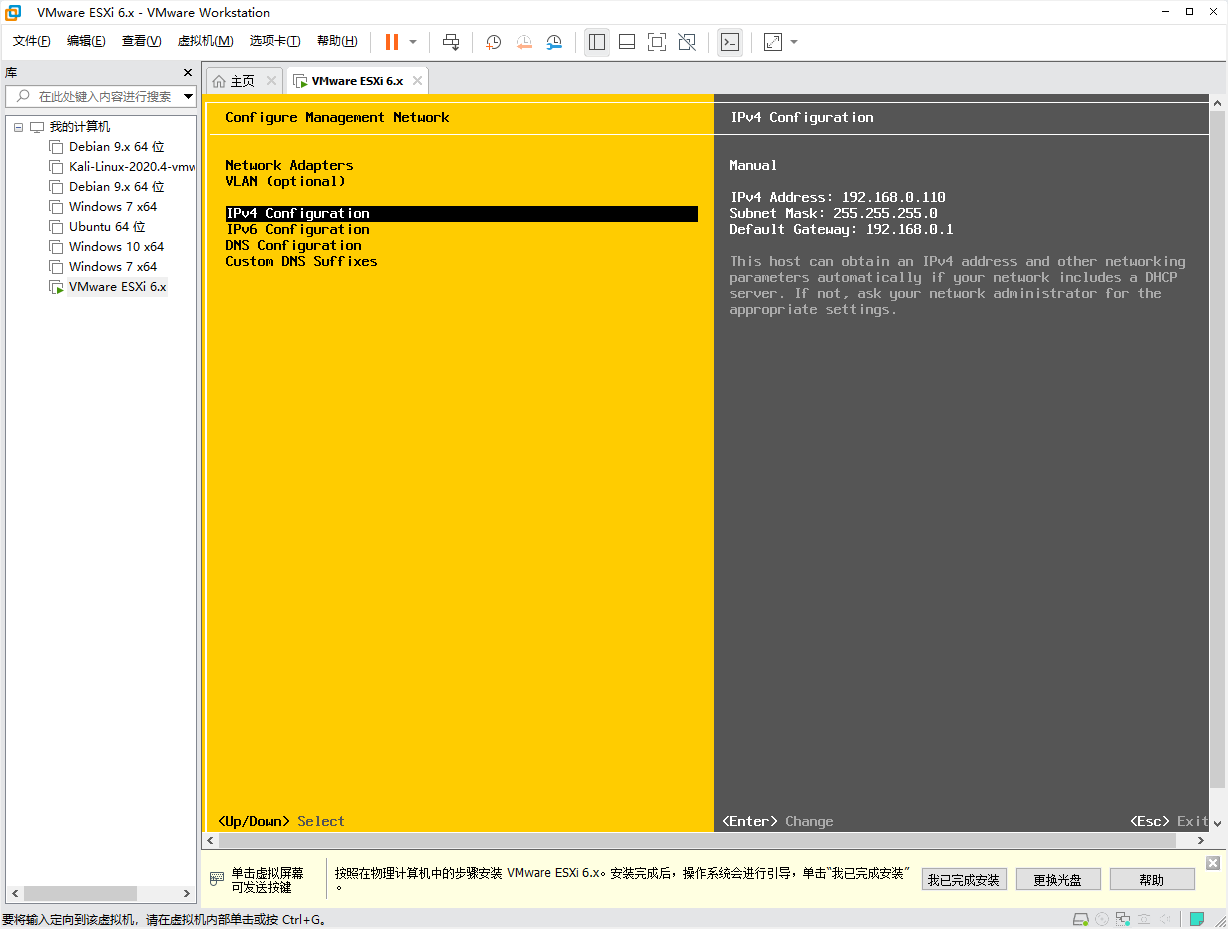Click the keyboard icon in the hint bar
Screen dimensions: 1228x929
[x=217, y=879]
